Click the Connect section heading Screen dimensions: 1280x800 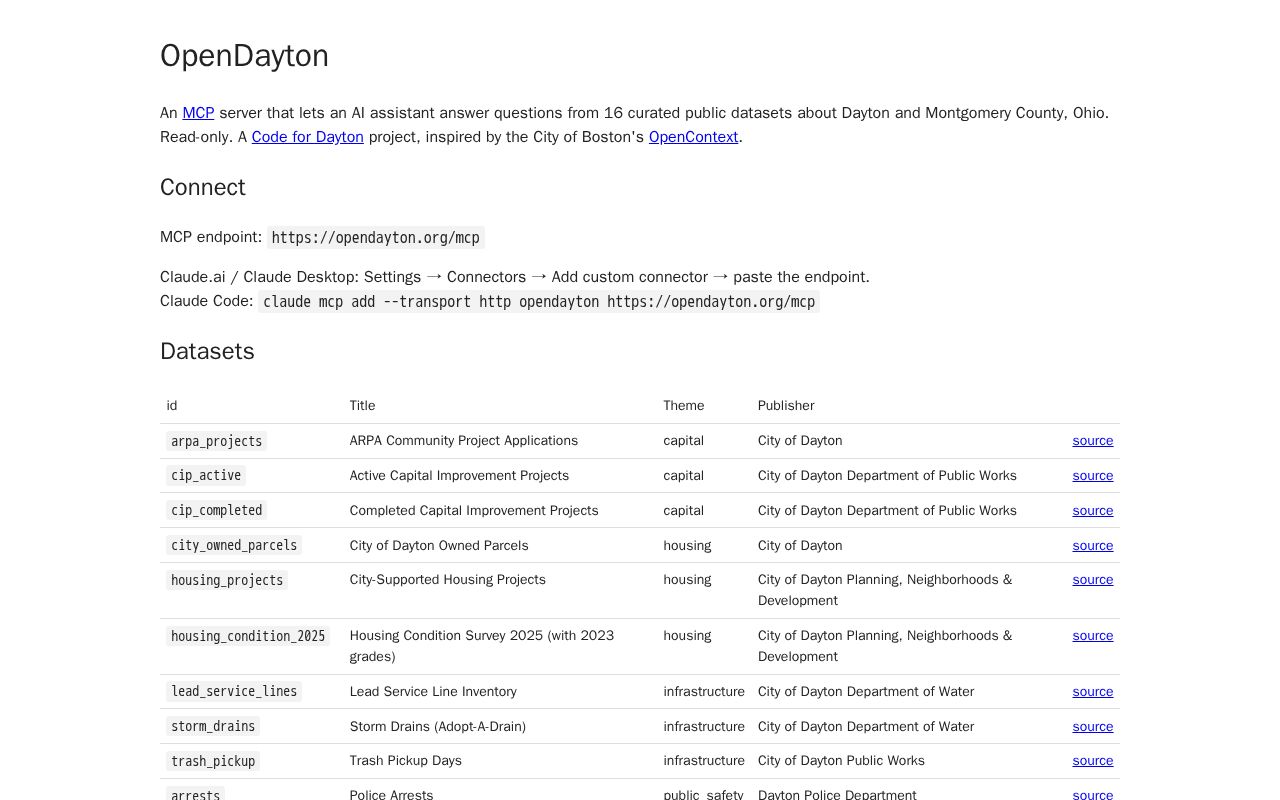203,188
